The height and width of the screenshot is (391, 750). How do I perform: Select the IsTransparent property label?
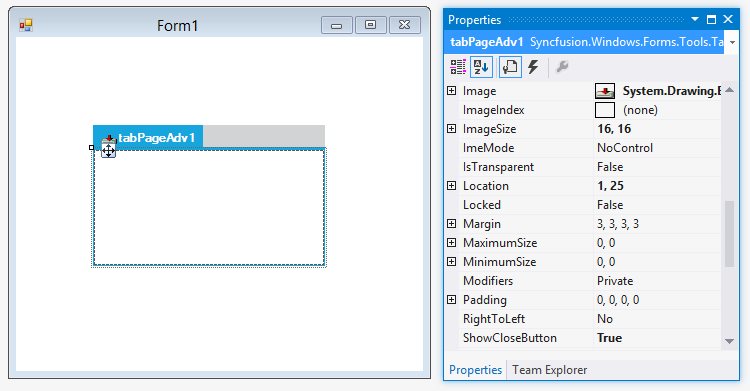(498, 167)
